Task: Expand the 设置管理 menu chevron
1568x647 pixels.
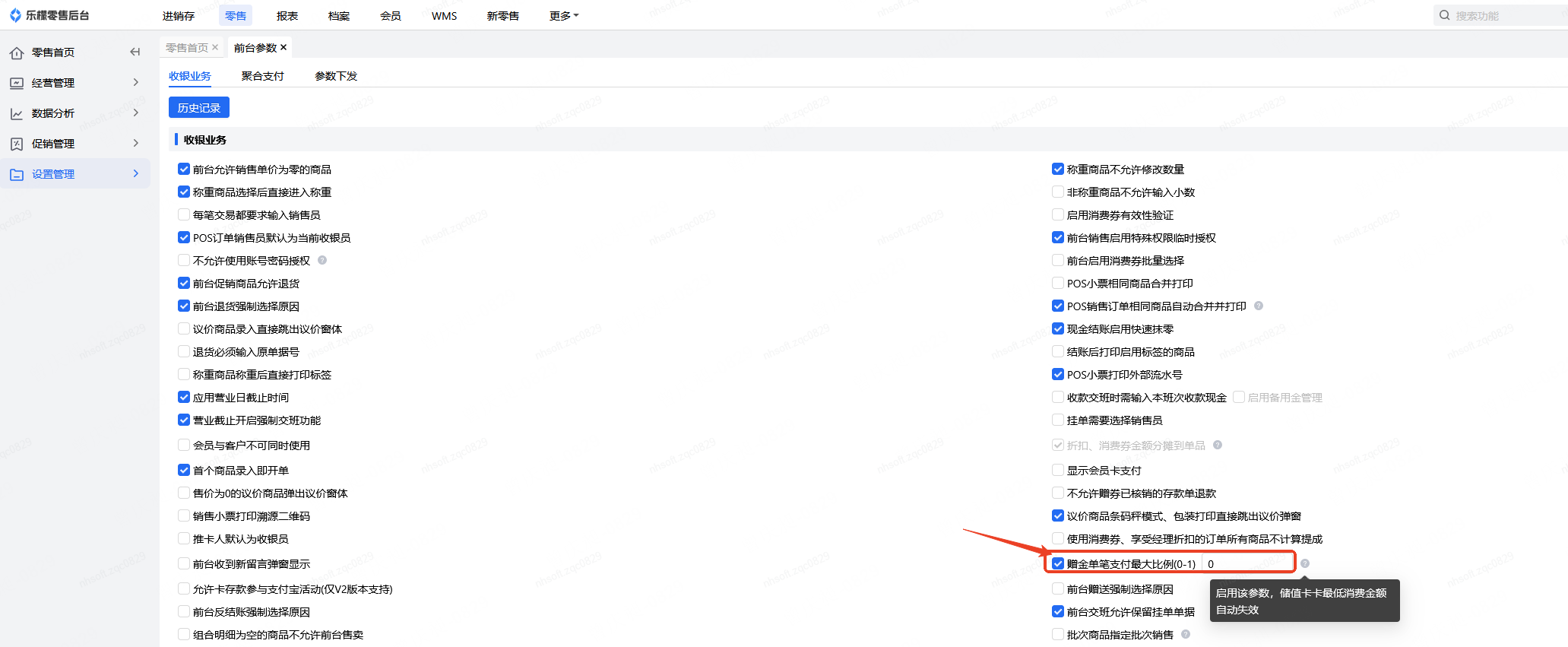Action: 136,173
